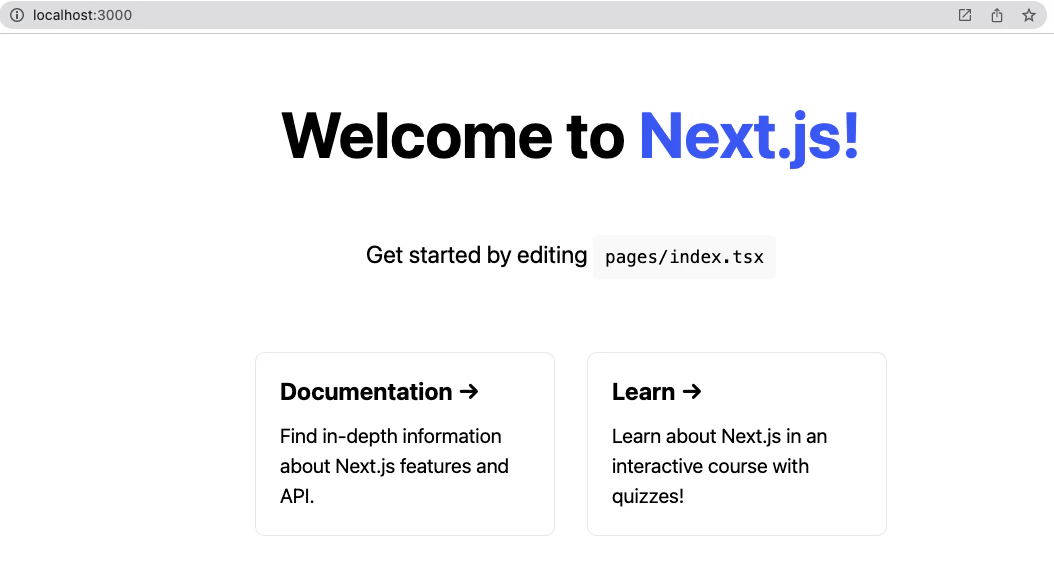The width and height of the screenshot is (1054, 562).
Task: Click the 'Get started by editing' text
Action: 477,255
